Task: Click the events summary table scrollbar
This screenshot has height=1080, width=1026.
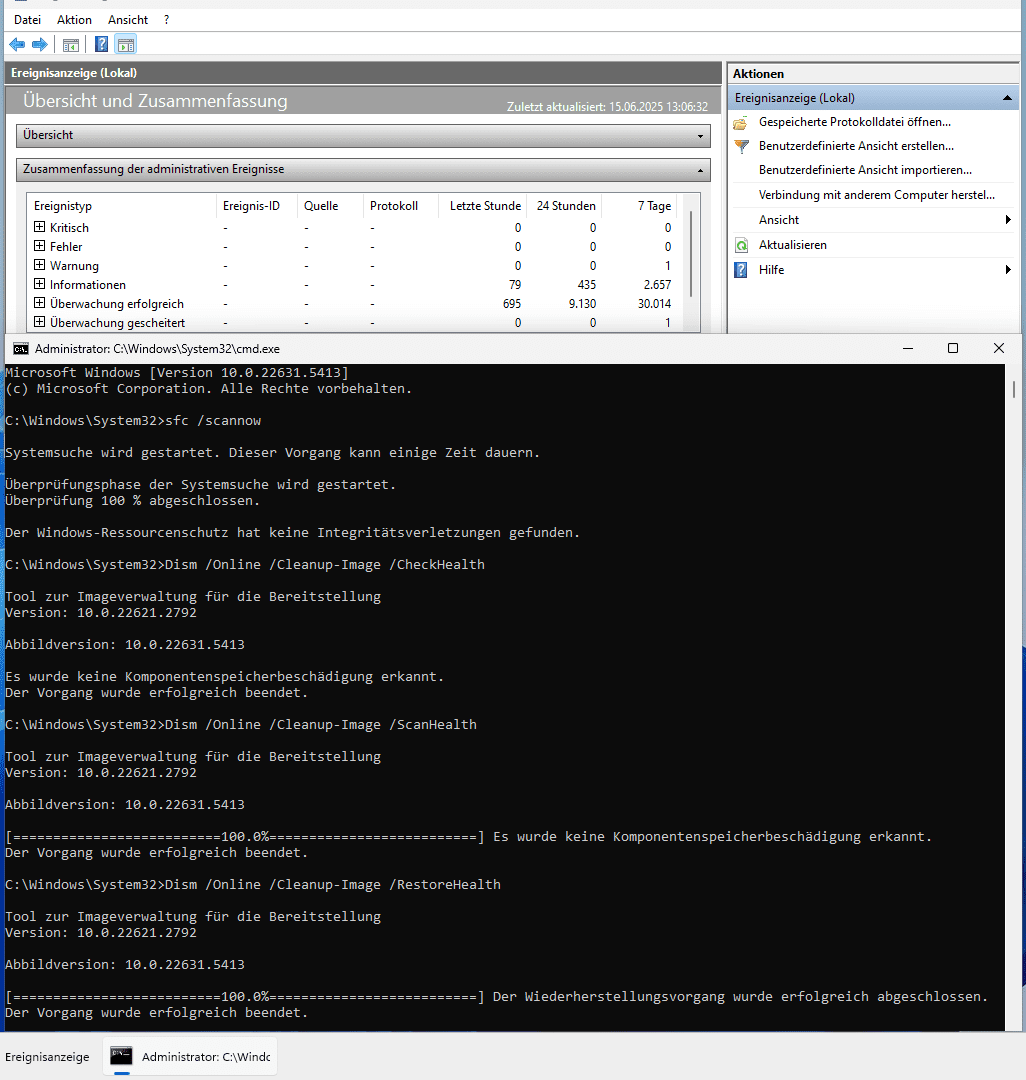Action: click(691, 255)
